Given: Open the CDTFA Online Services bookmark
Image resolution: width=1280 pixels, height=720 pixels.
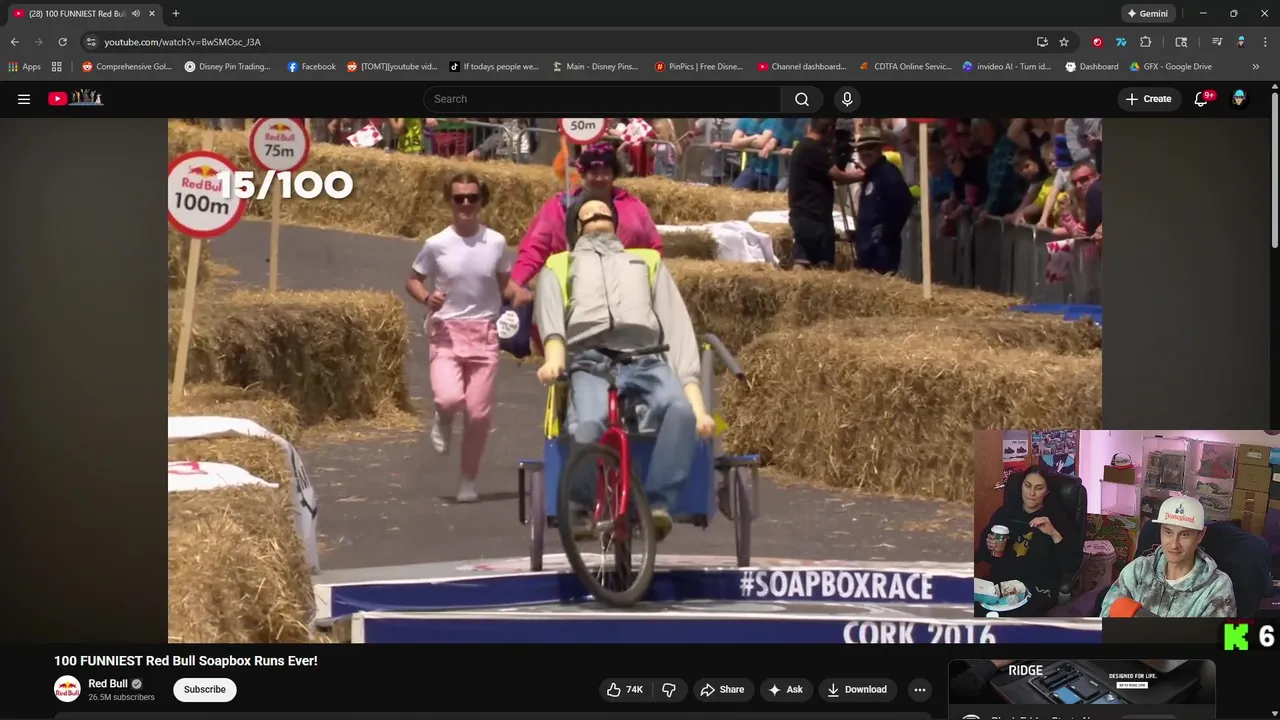Looking at the screenshot, I should click(x=906, y=67).
